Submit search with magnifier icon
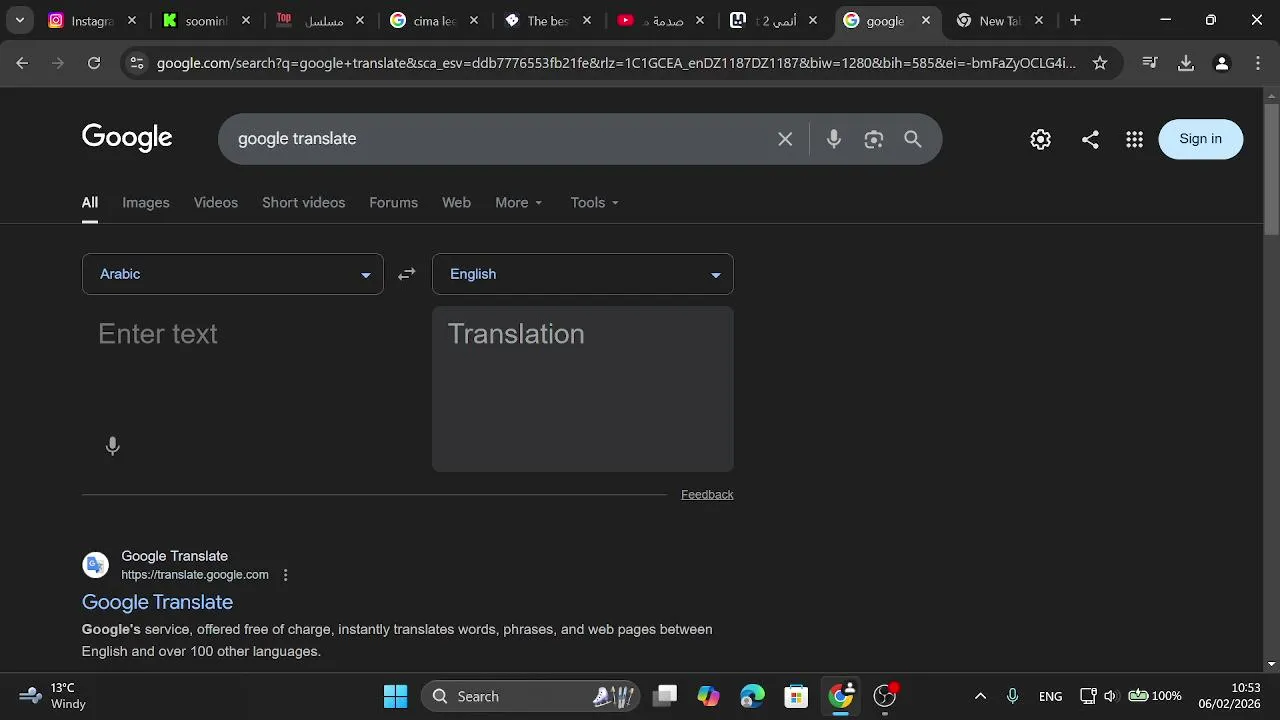1280x720 pixels. pos(913,139)
